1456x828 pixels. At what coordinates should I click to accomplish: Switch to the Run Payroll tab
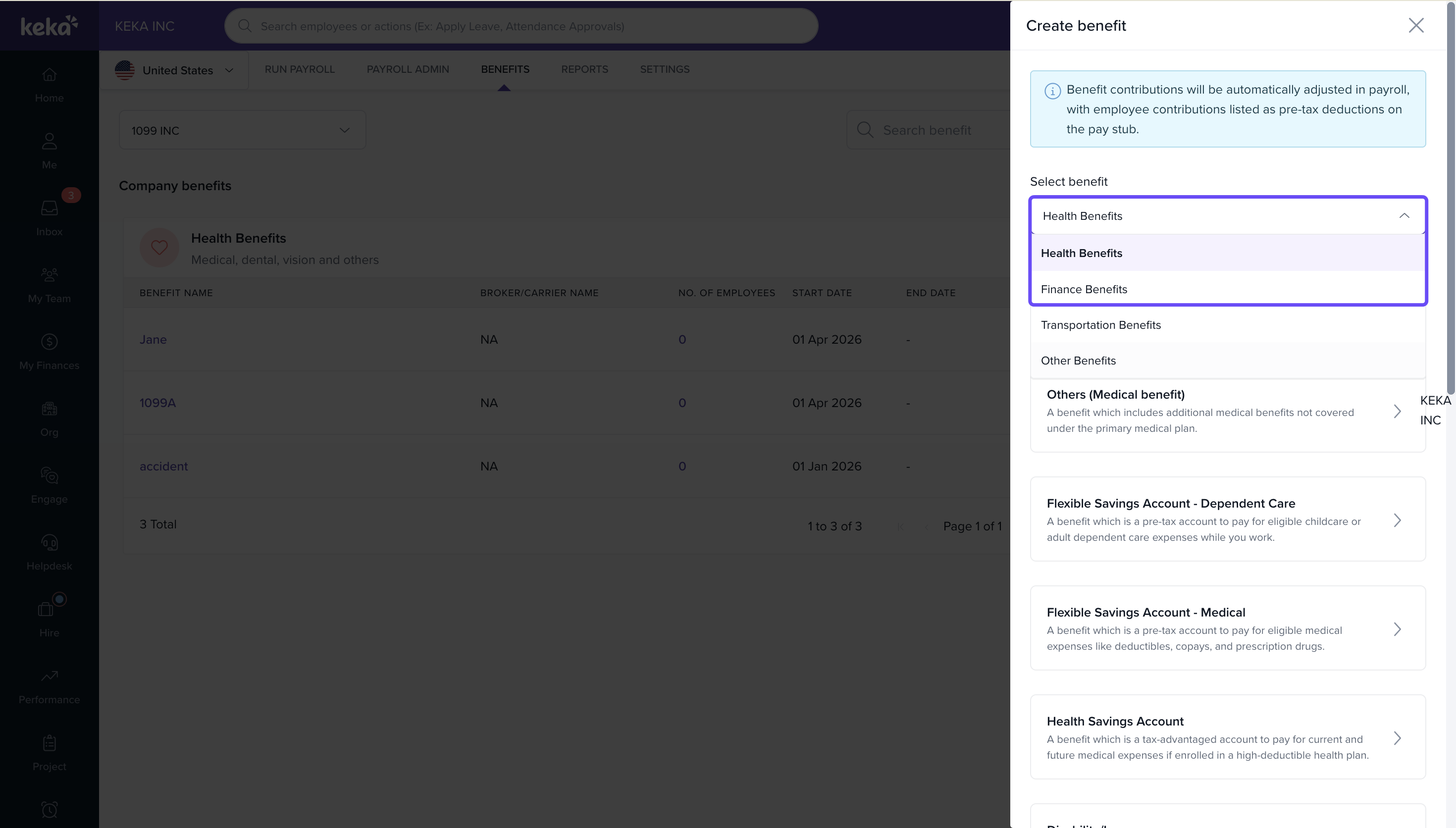click(299, 69)
